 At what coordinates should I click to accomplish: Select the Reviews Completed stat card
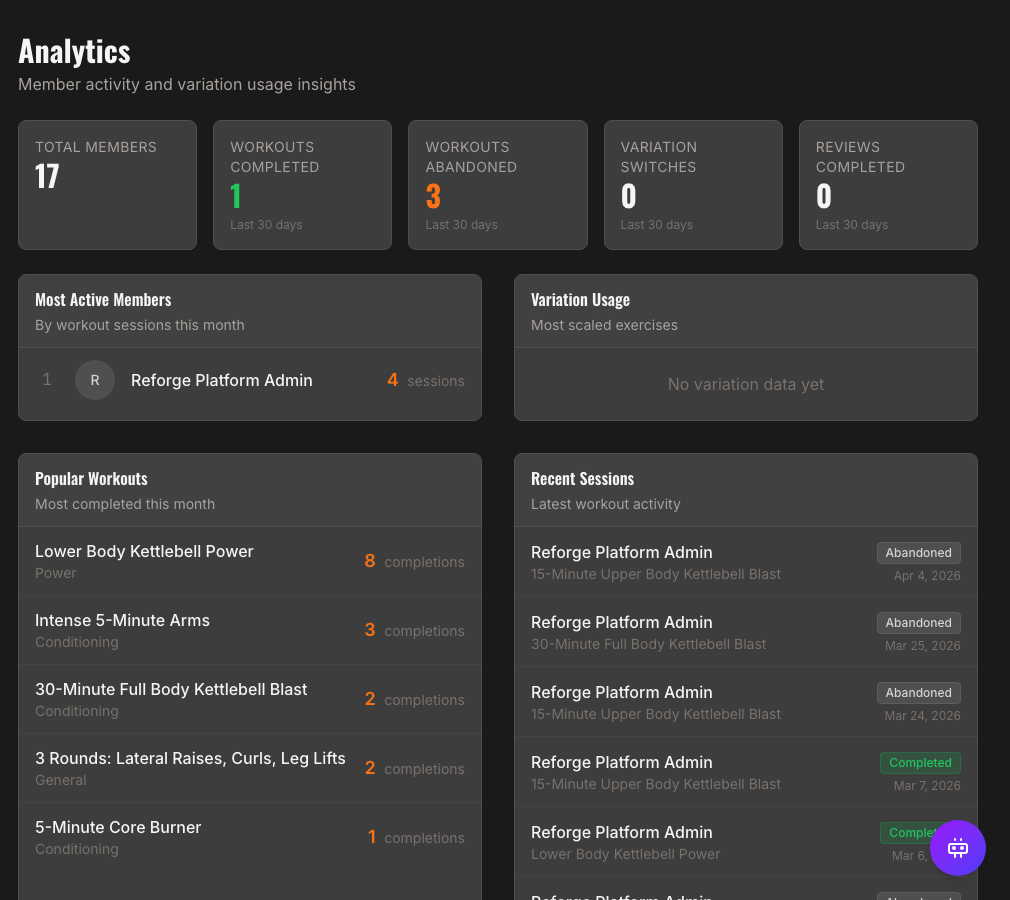(888, 185)
